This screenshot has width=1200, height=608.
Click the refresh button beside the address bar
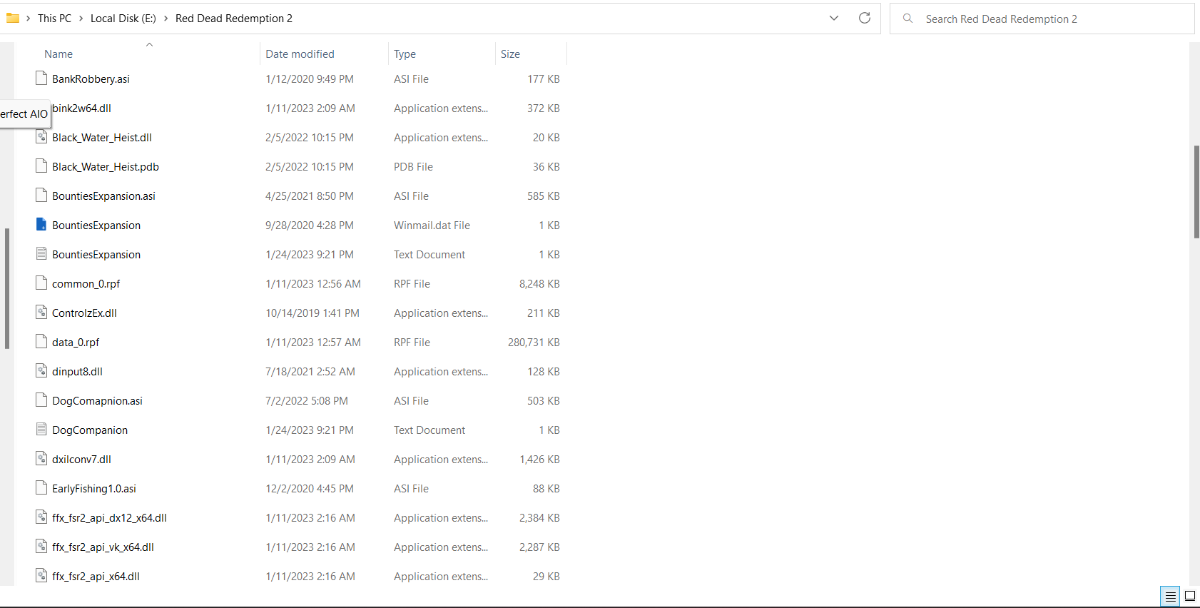(x=864, y=18)
